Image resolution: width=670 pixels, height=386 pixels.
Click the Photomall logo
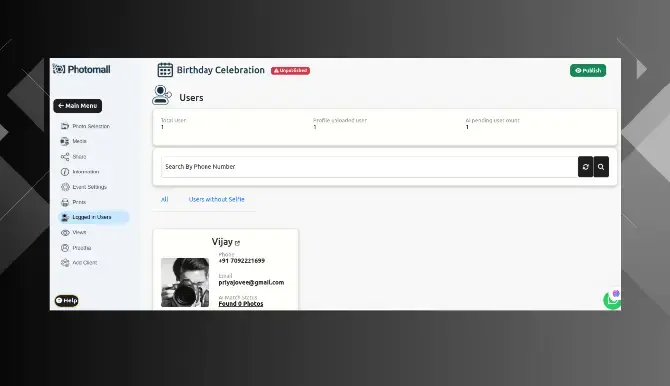82,69
